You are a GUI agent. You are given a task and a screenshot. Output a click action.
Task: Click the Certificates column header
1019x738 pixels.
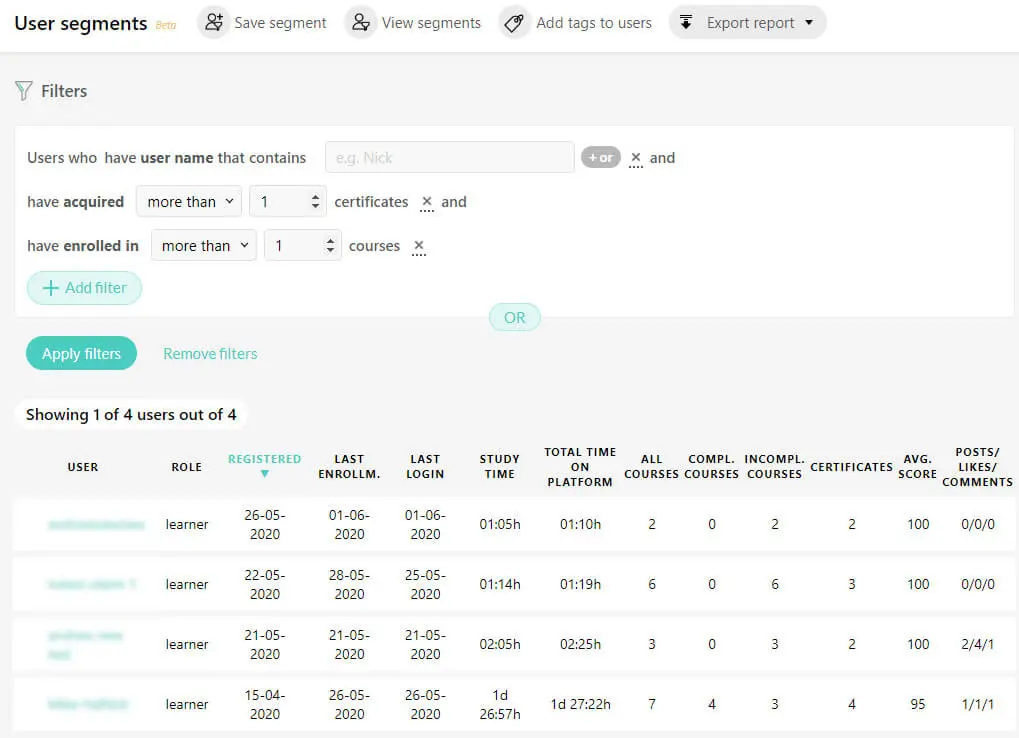pos(851,467)
